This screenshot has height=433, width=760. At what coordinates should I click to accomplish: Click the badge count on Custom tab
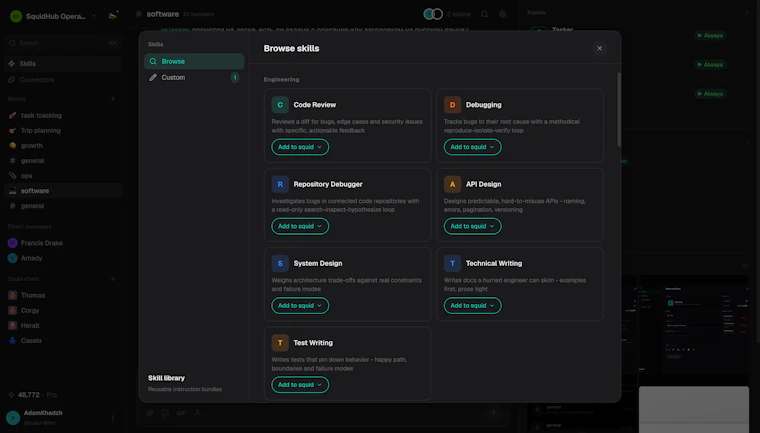coord(235,78)
